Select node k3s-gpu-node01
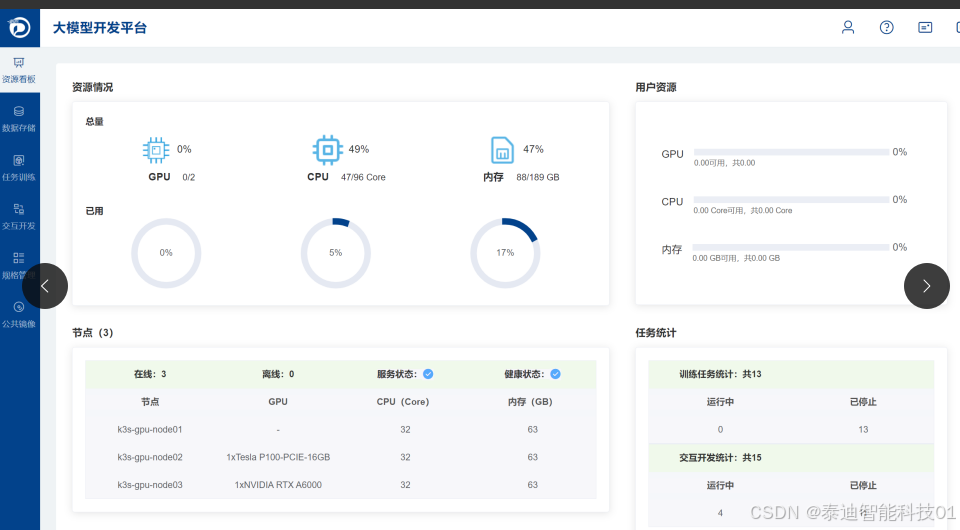Image resolution: width=960 pixels, height=530 pixels. point(150,430)
